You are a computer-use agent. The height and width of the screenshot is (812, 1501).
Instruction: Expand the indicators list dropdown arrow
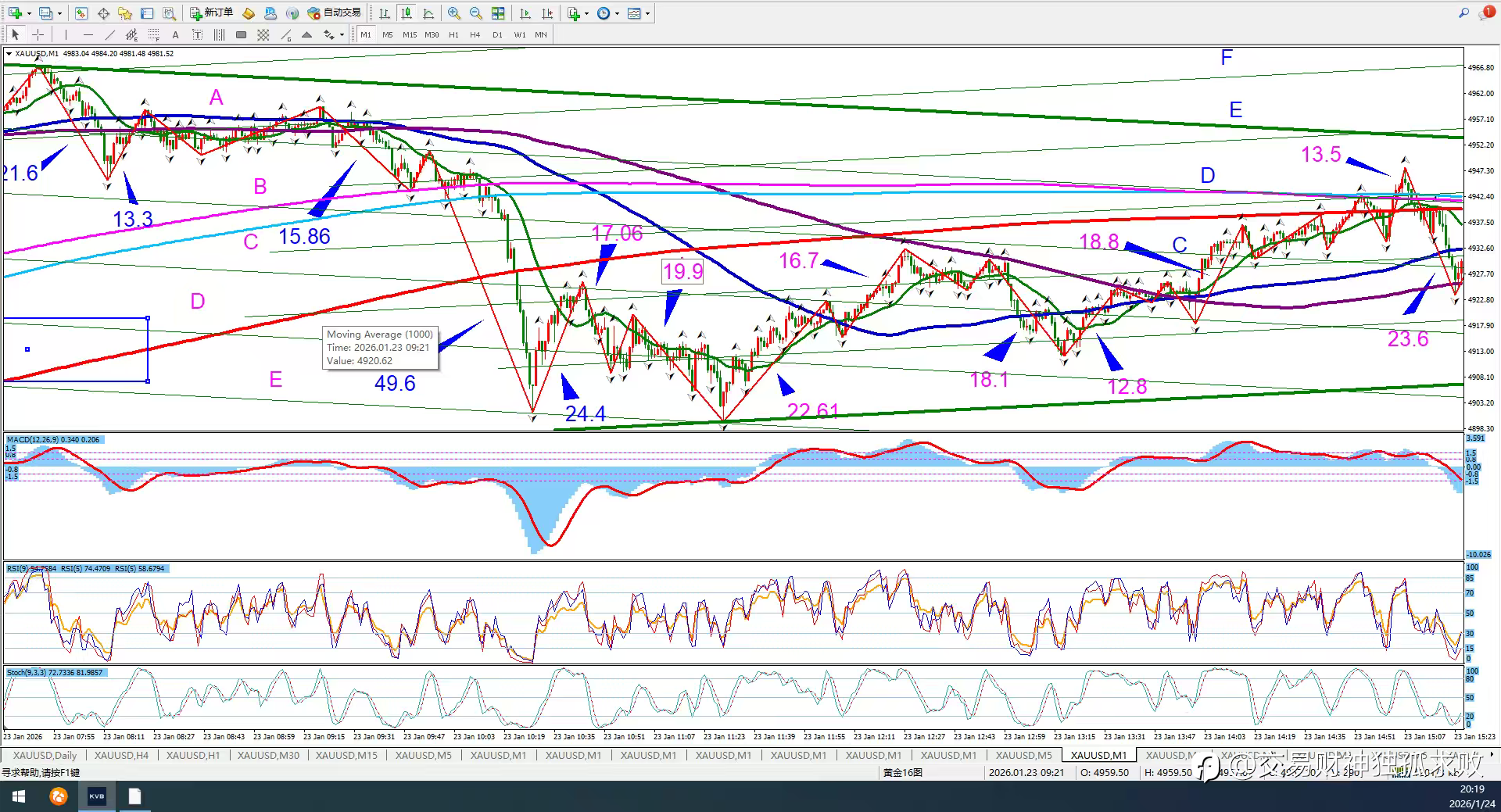click(586, 13)
